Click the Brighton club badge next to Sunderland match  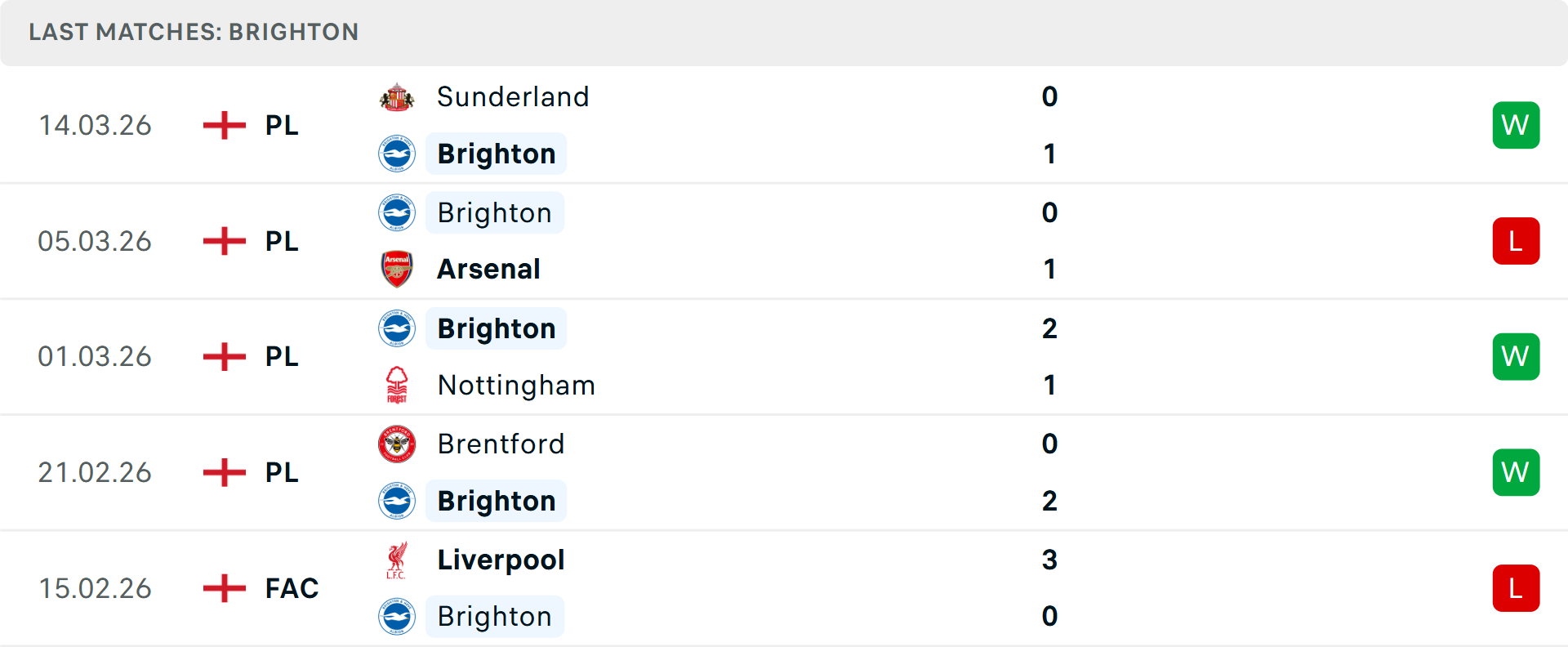coord(397,154)
